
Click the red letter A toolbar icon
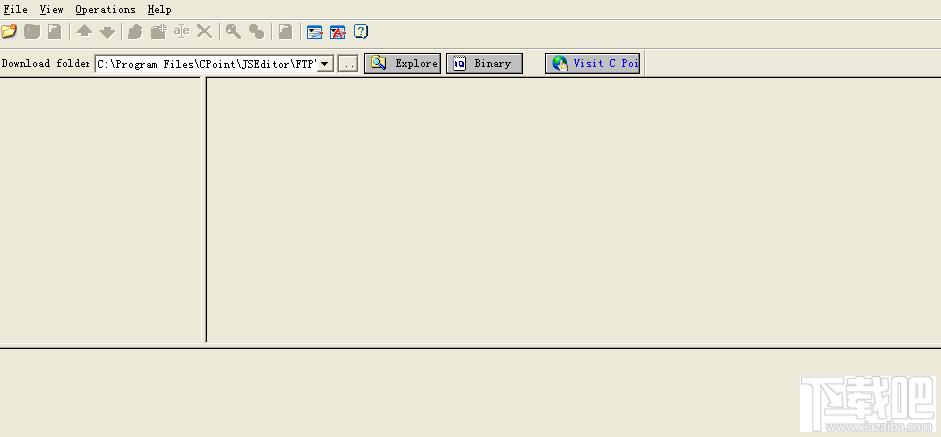[x=338, y=31]
